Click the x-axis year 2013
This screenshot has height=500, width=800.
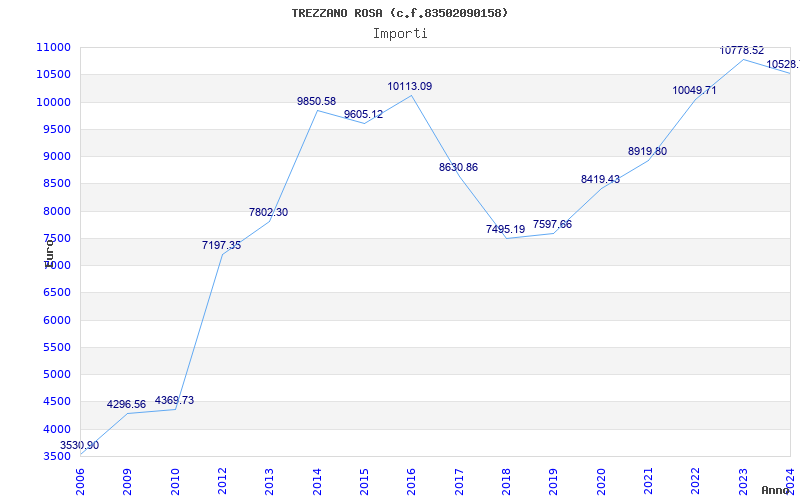click(x=269, y=482)
